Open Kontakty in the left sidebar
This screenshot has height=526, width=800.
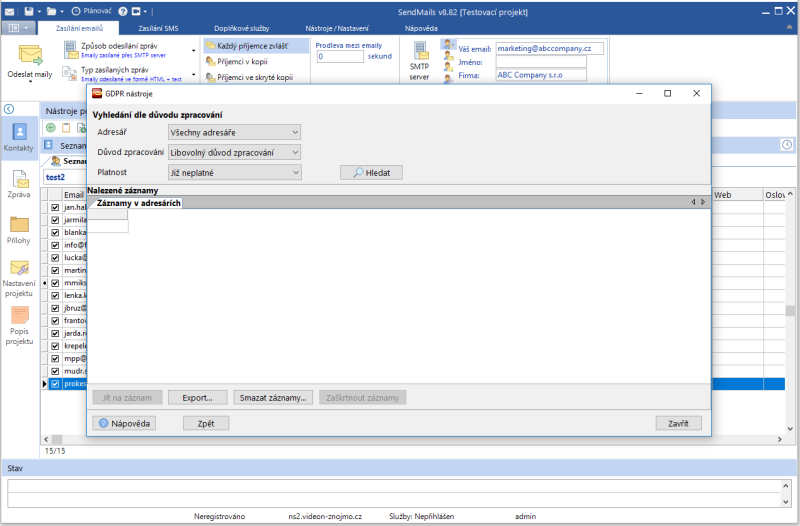[19, 135]
